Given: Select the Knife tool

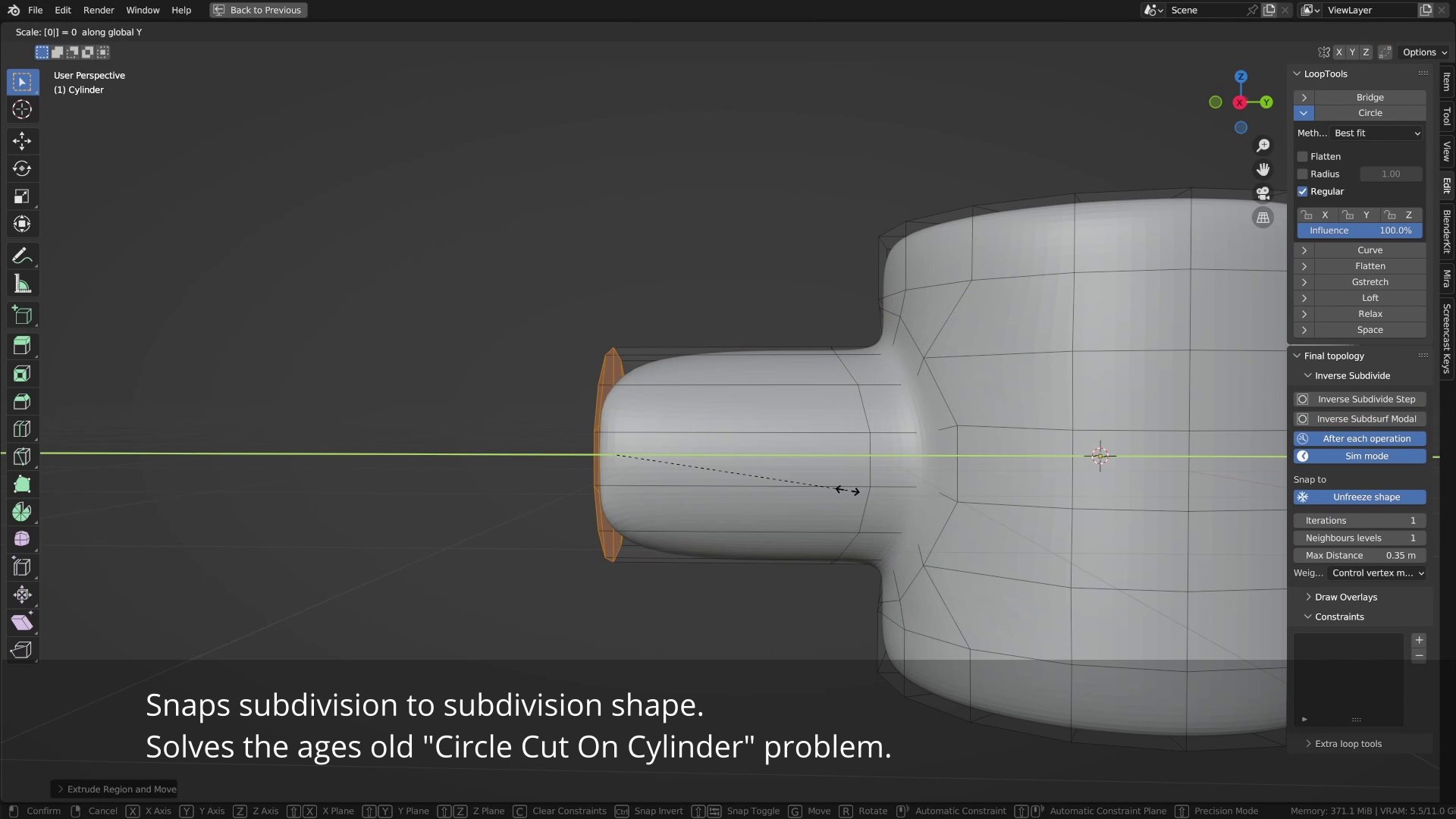Looking at the screenshot, I should tap(22, 456).
